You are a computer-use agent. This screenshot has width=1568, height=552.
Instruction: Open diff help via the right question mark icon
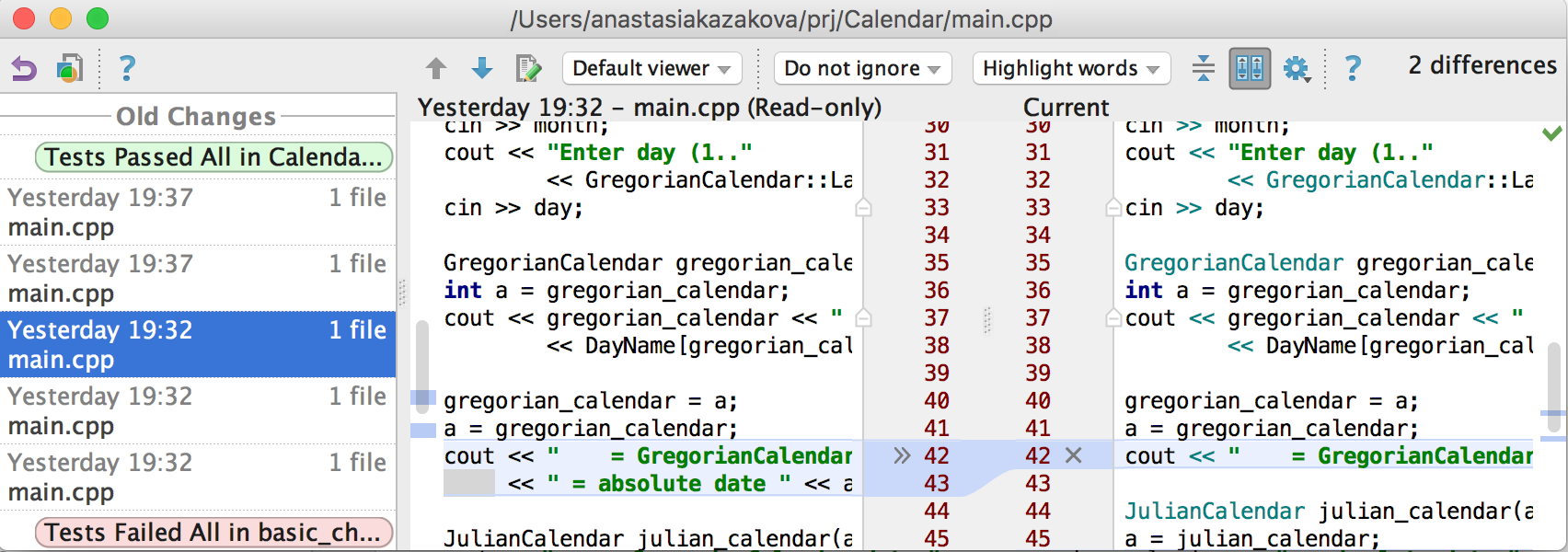(1353, 68)
